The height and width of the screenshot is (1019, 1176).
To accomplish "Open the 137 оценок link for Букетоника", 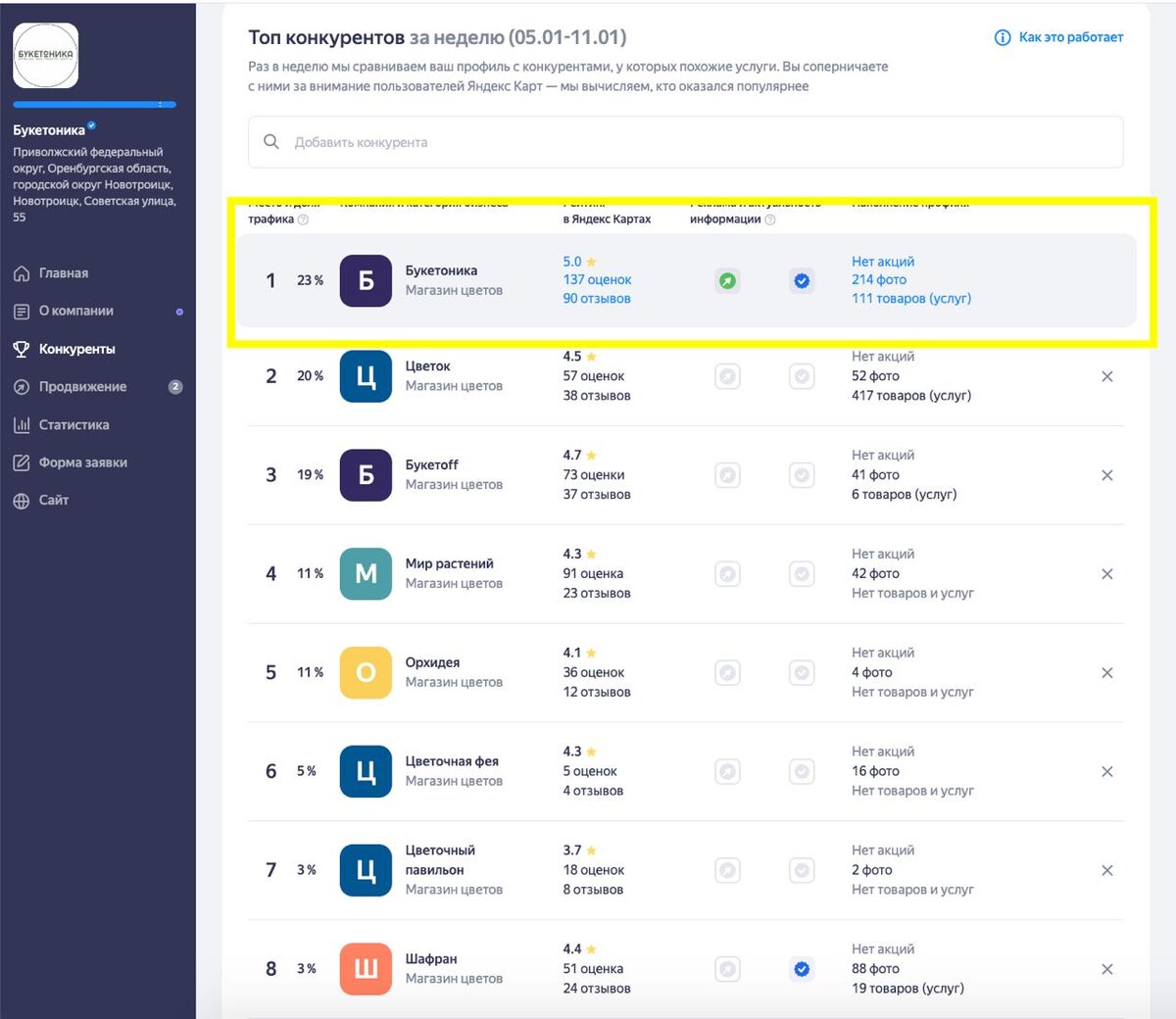I will [597, 280].
